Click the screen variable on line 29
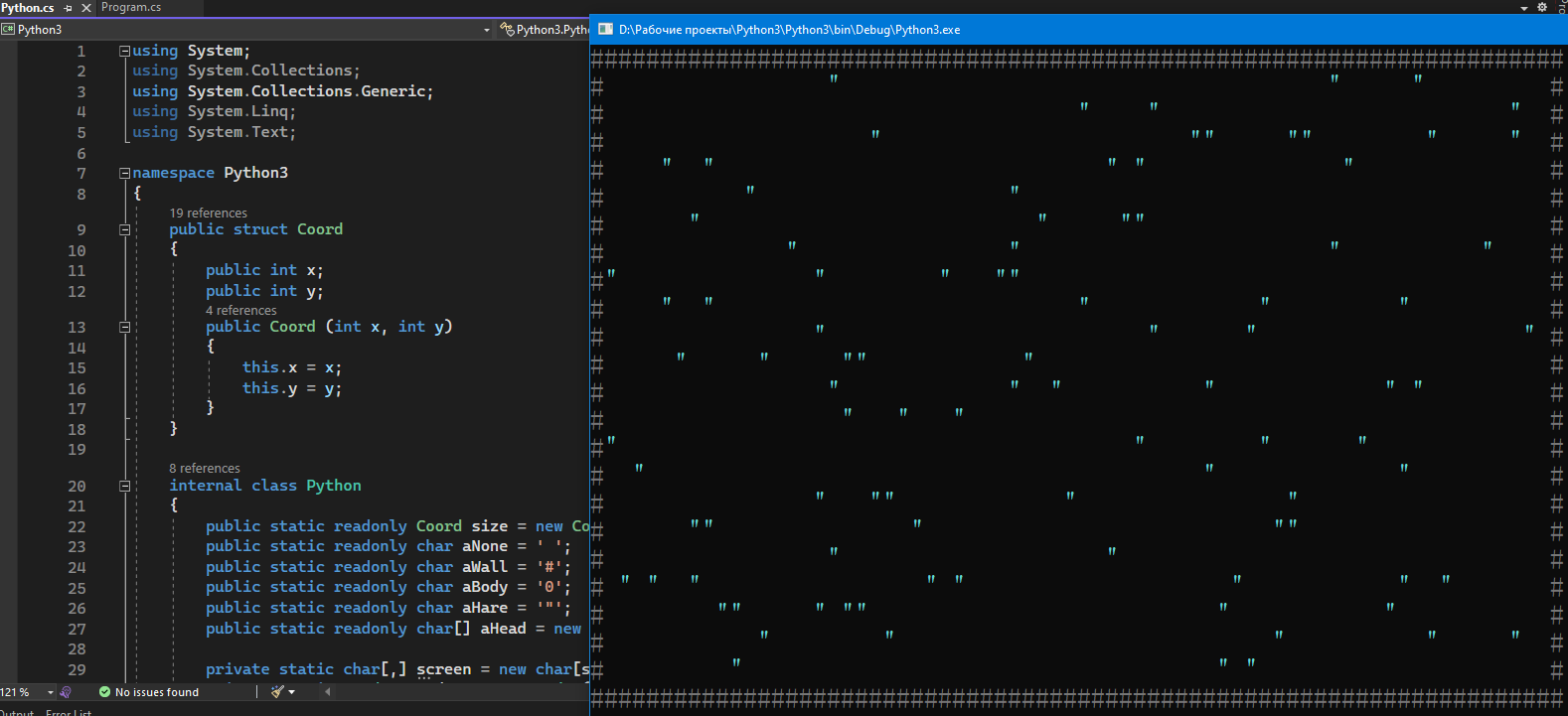1568x716 pixels. 444,669
